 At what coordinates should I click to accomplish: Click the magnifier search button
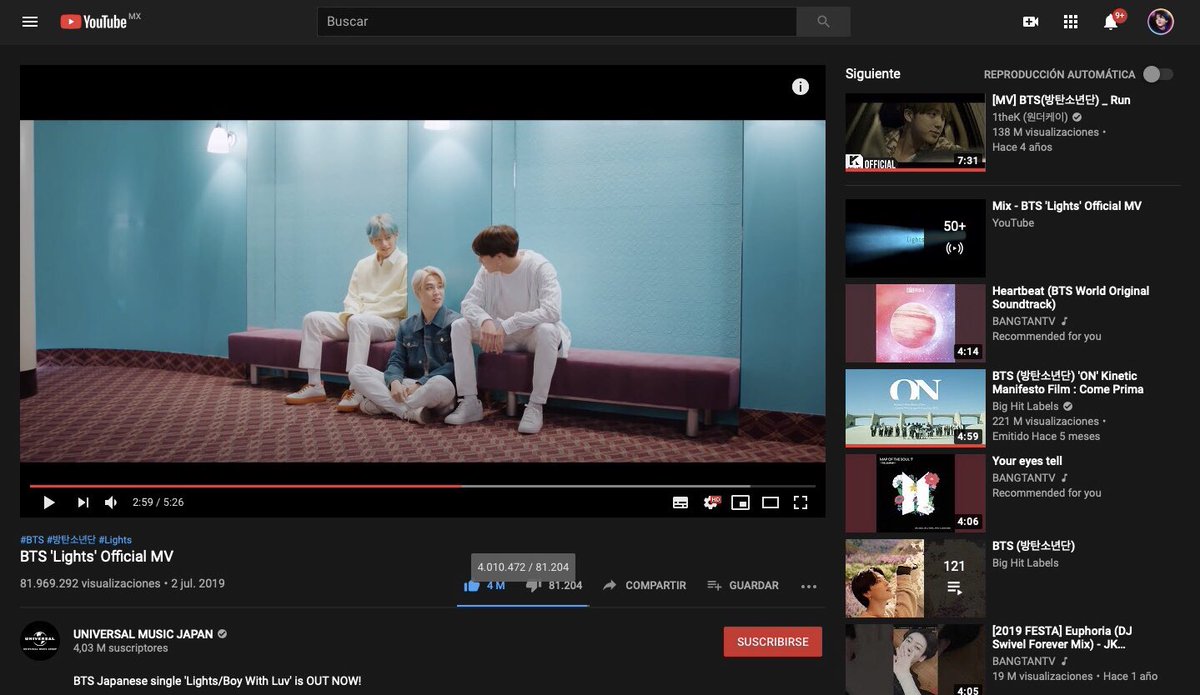click(823, 21)
